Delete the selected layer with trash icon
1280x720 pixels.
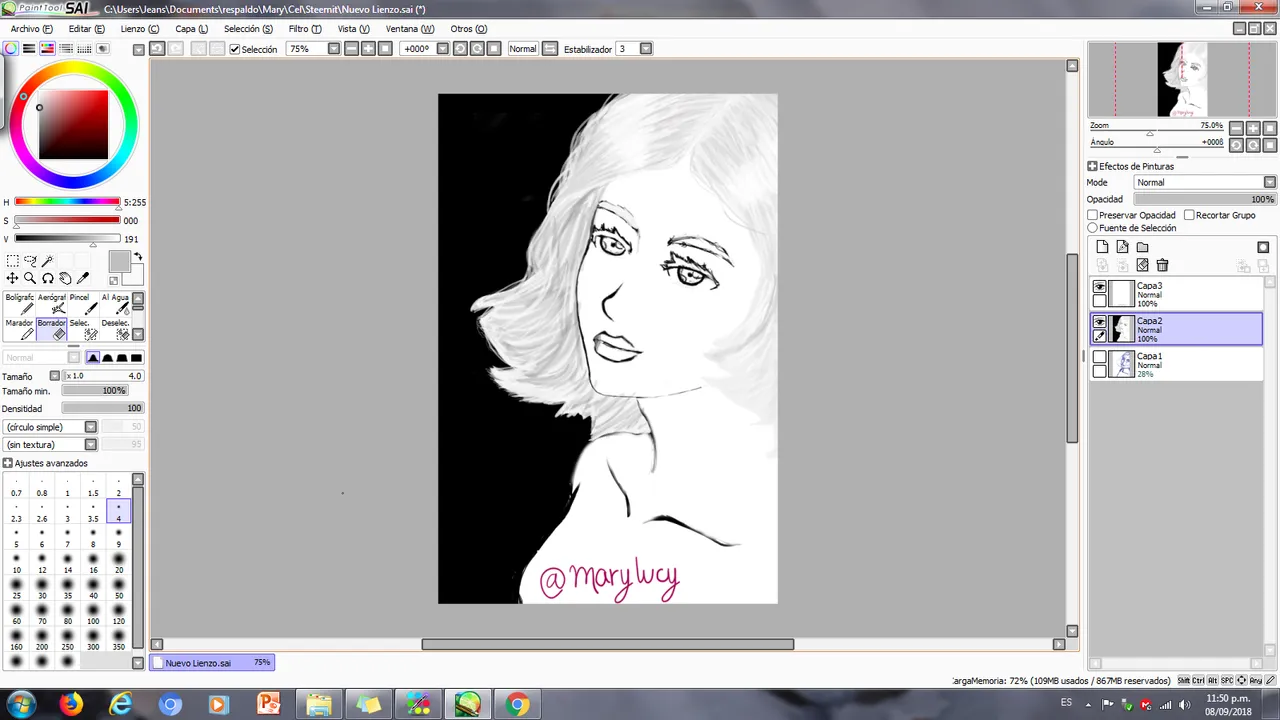(x=1162, y=265)
